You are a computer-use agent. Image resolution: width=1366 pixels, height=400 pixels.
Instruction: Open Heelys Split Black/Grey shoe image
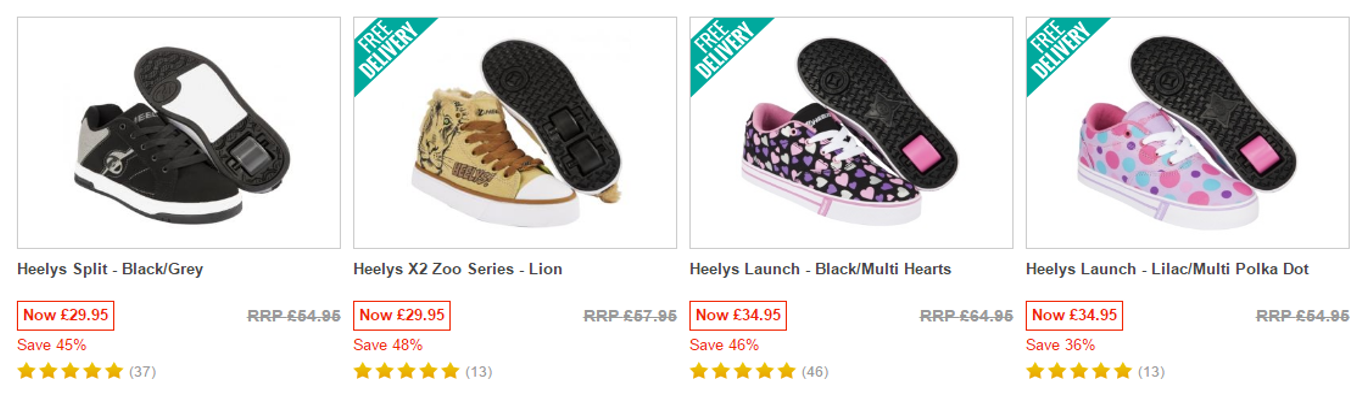coord(179,132)
